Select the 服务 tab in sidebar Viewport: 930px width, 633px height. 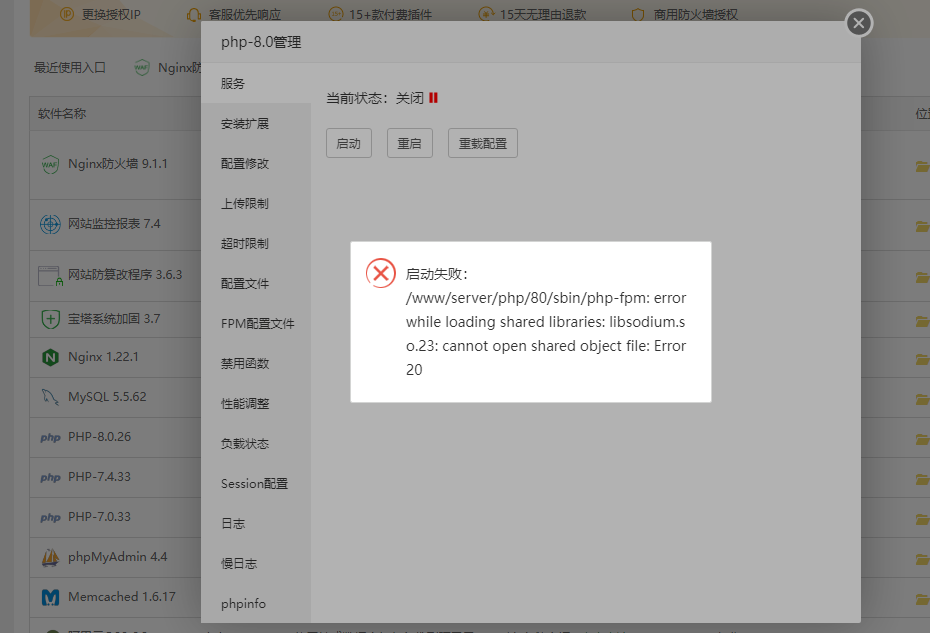point(256,84)
